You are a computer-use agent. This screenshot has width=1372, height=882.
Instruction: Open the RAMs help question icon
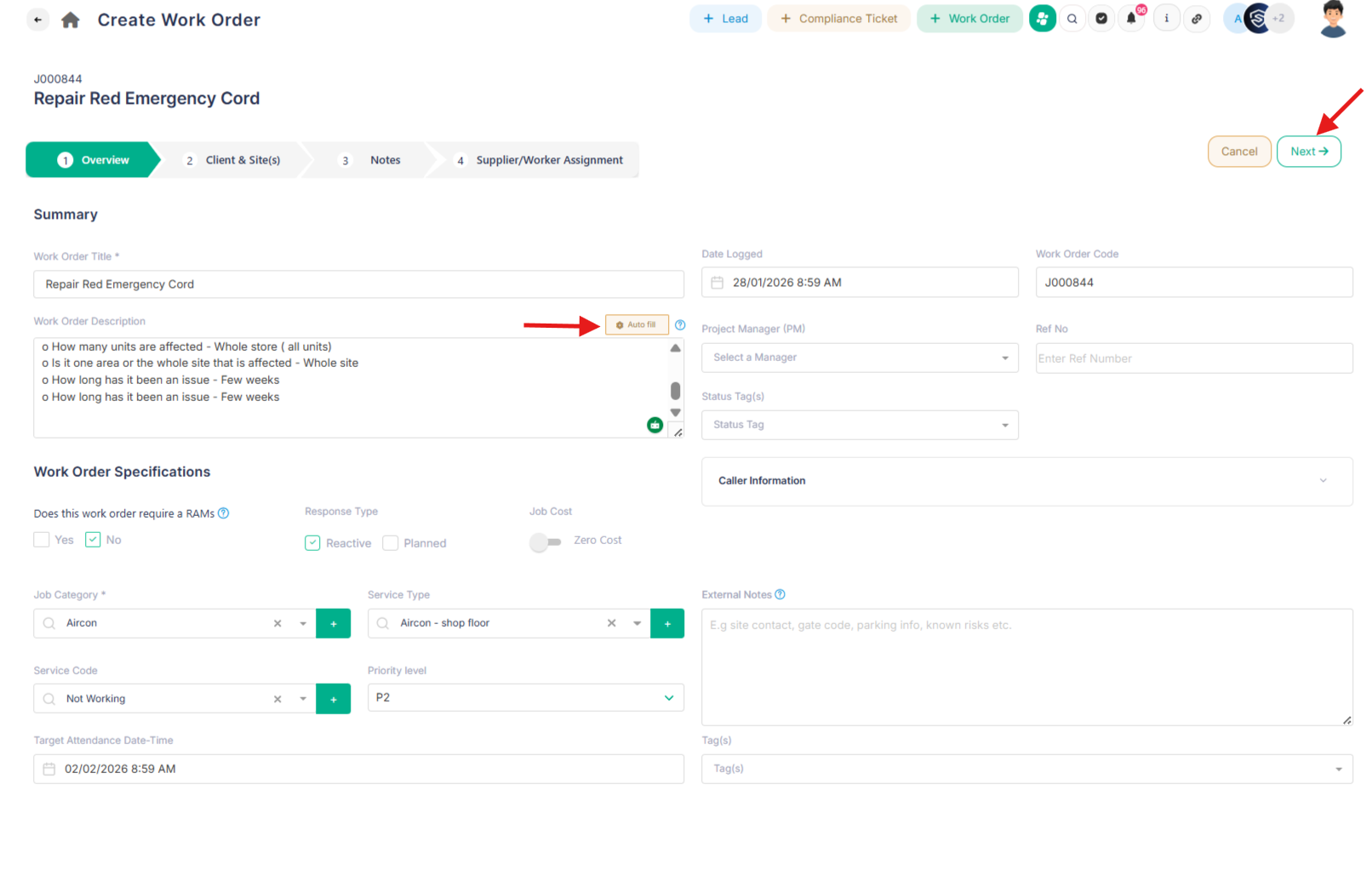224,513
